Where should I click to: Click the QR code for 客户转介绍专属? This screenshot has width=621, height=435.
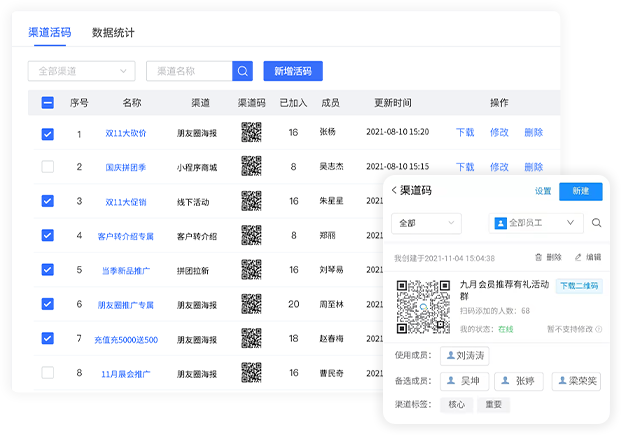pyautogui.click(x=251, y=236)
